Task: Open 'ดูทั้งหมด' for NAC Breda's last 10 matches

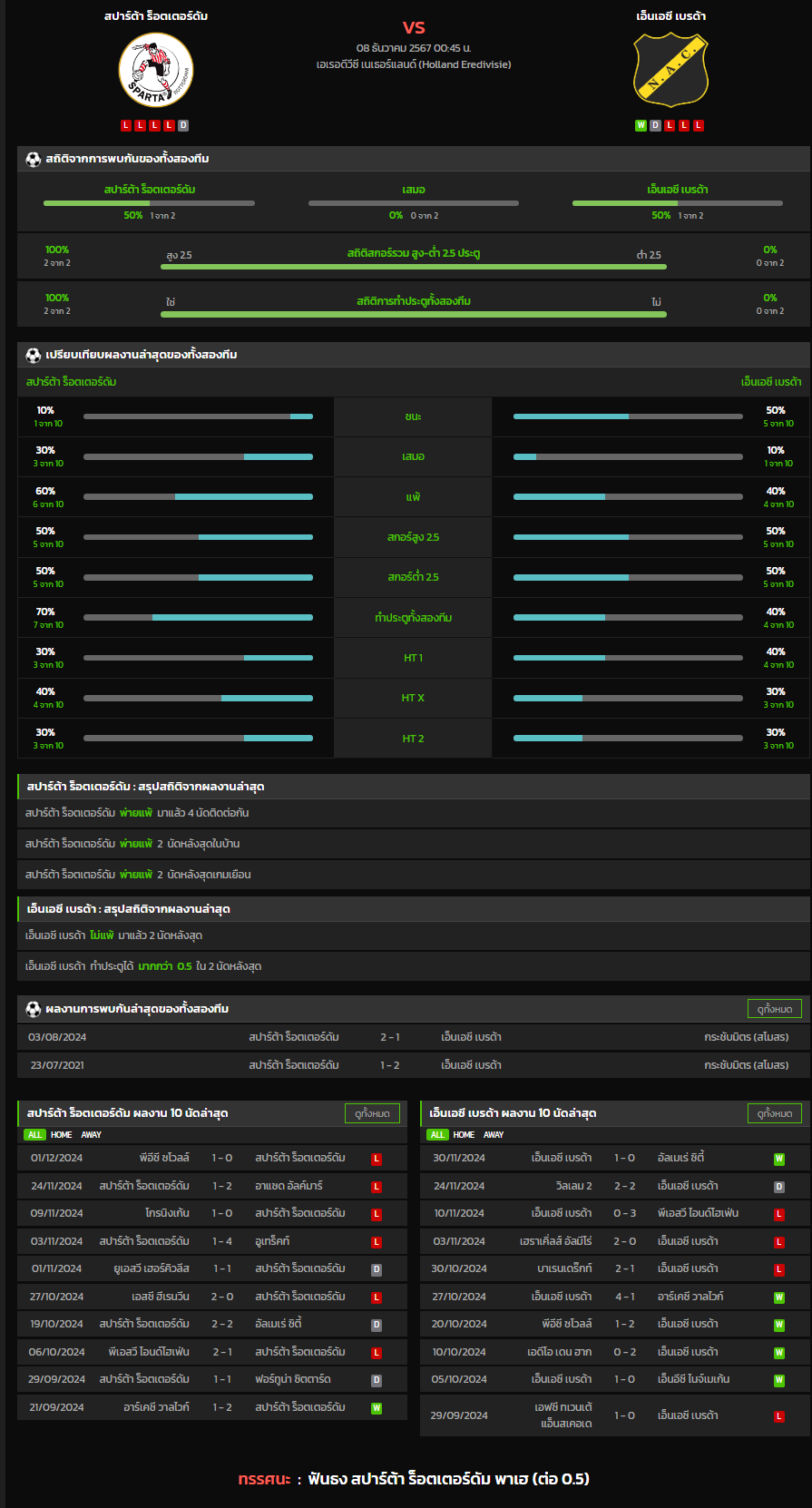Action: pyautogui.click(x=775, y=1113)
